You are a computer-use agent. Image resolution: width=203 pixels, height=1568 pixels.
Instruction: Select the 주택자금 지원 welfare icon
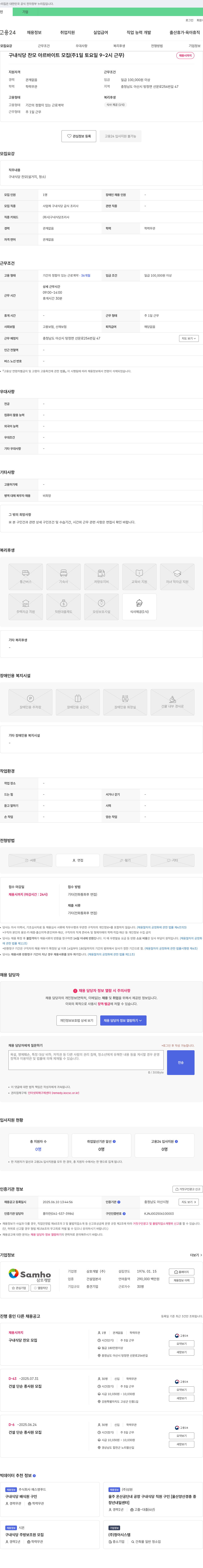tap(26, 607)
